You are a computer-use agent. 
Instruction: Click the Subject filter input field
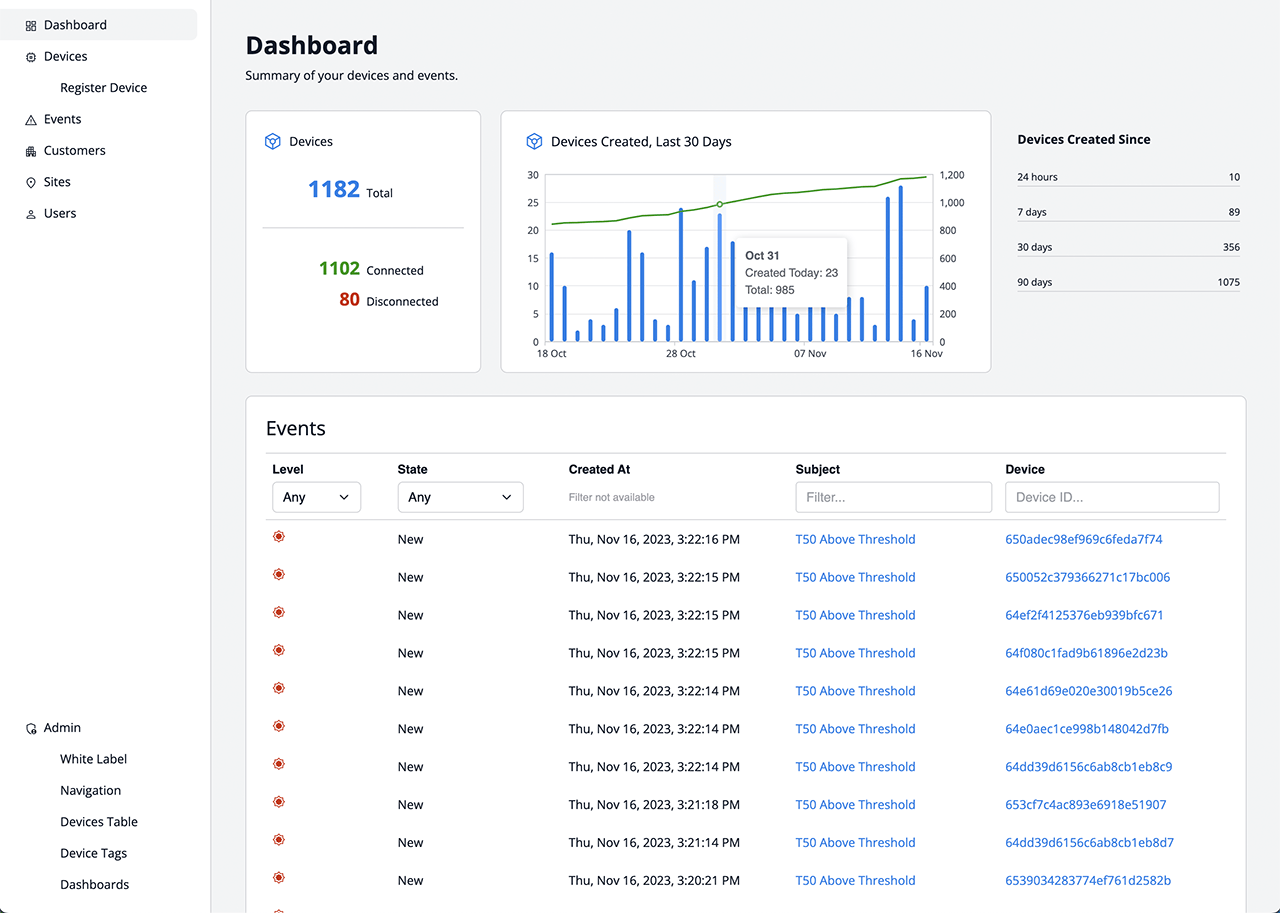[x=893, y=497]
